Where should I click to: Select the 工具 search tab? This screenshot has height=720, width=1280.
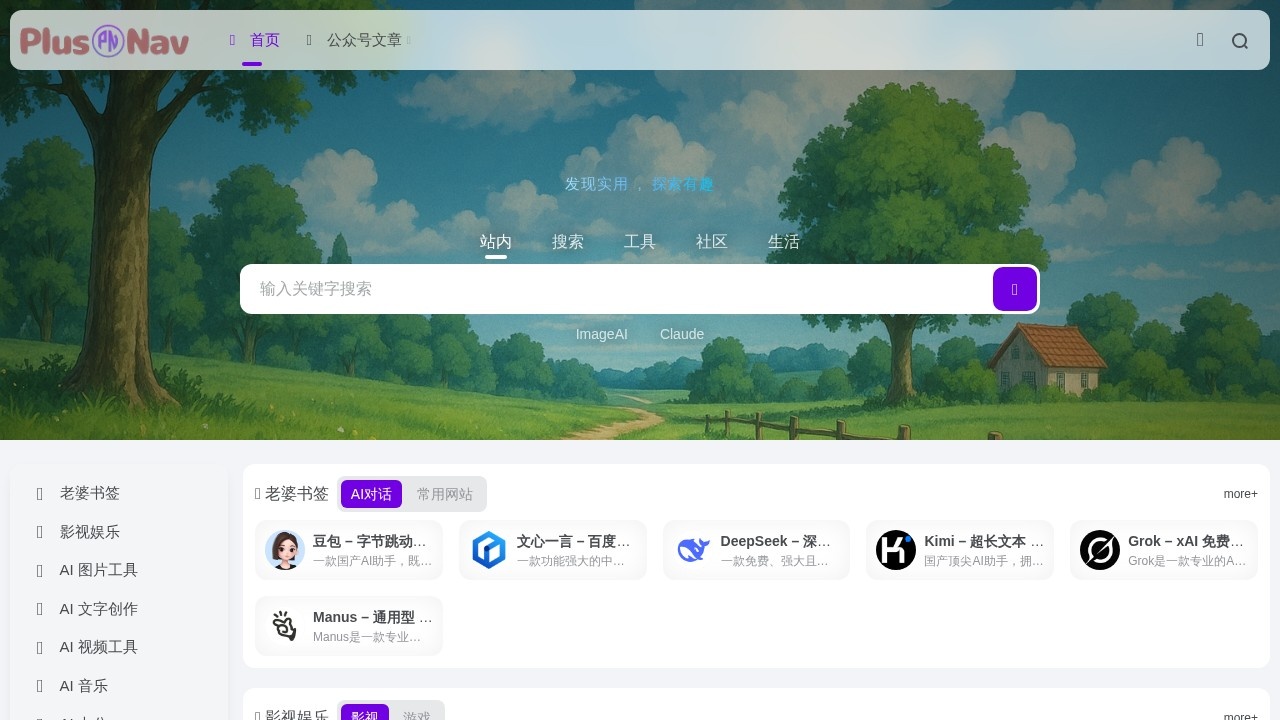pos(640,242)
